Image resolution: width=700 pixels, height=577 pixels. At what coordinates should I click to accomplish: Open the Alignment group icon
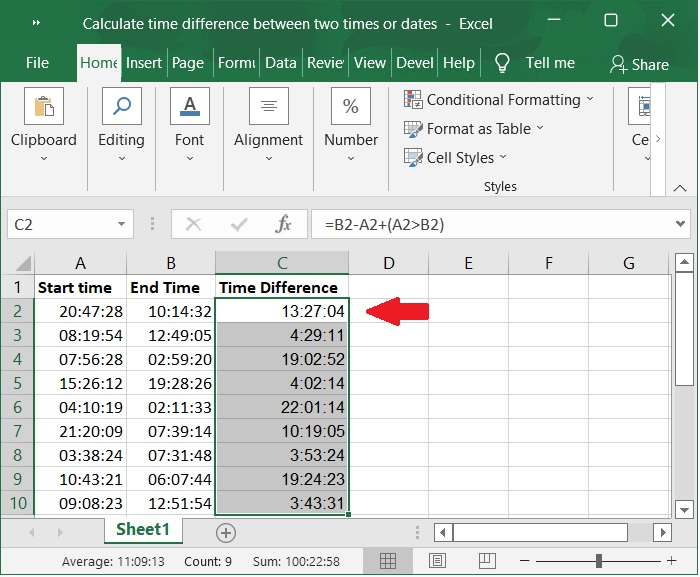[x=268, y=107]
